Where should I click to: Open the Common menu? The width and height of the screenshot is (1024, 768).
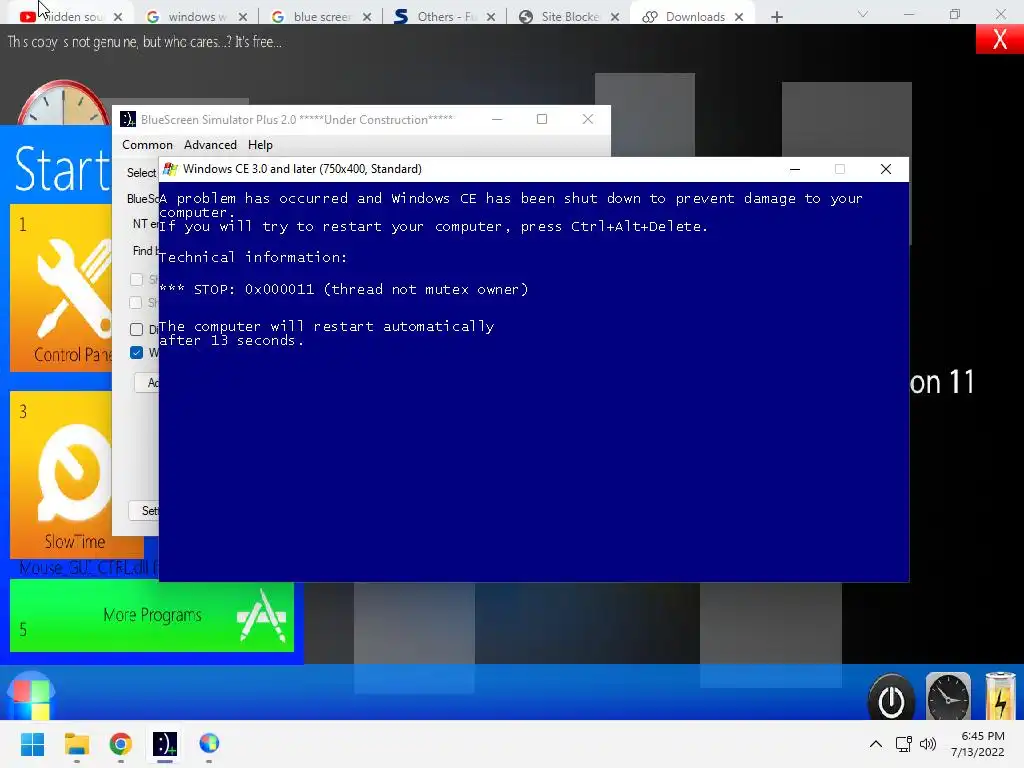[x=148, y=145]
